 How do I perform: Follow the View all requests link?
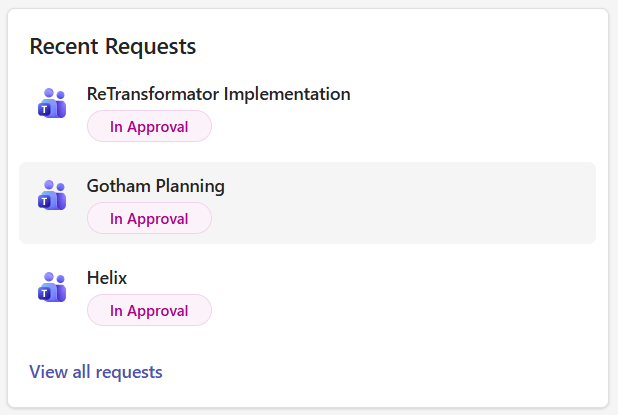click(96, 372)
